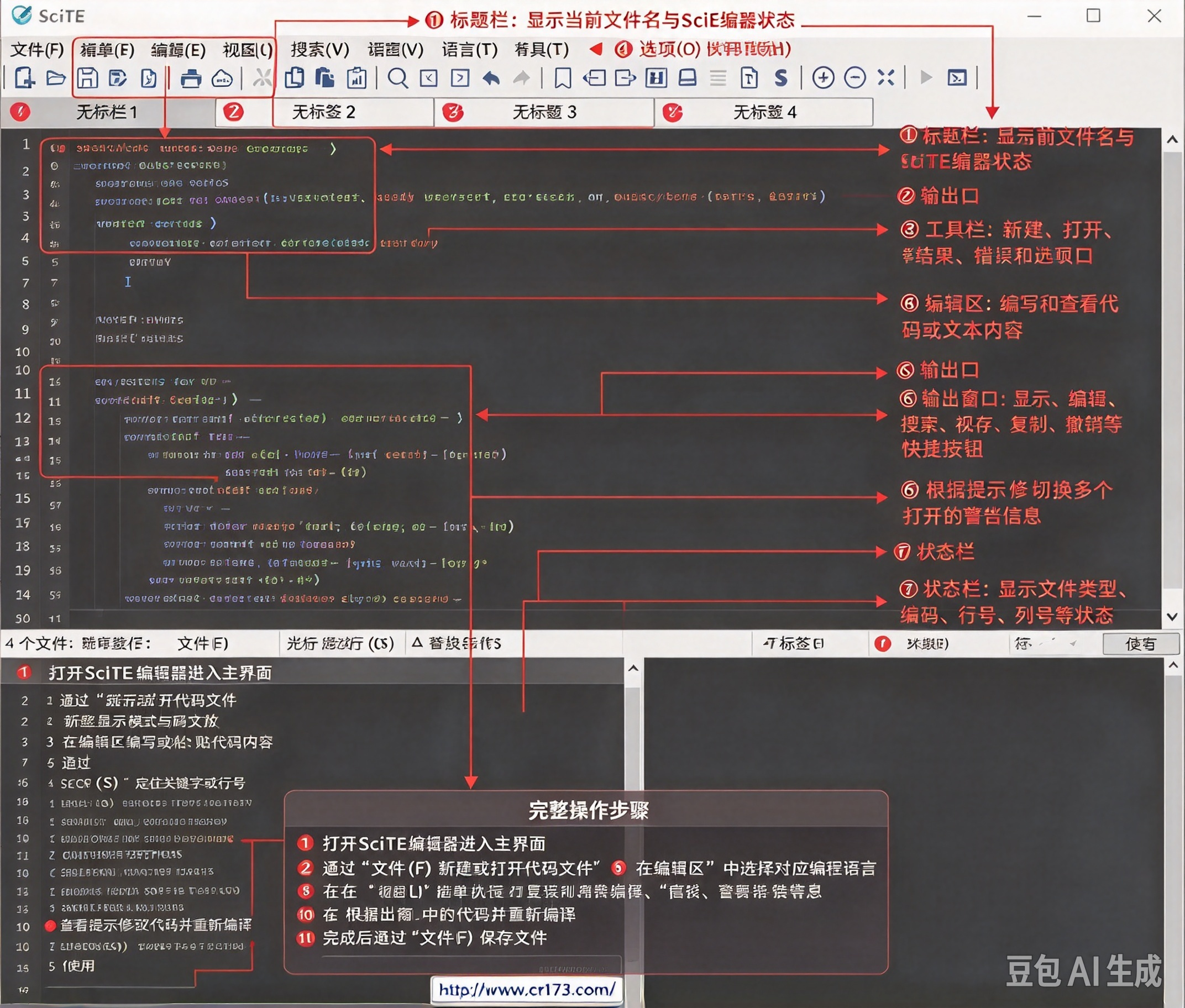
Task: Open the 视图 menu
Action: click(248, 50)
